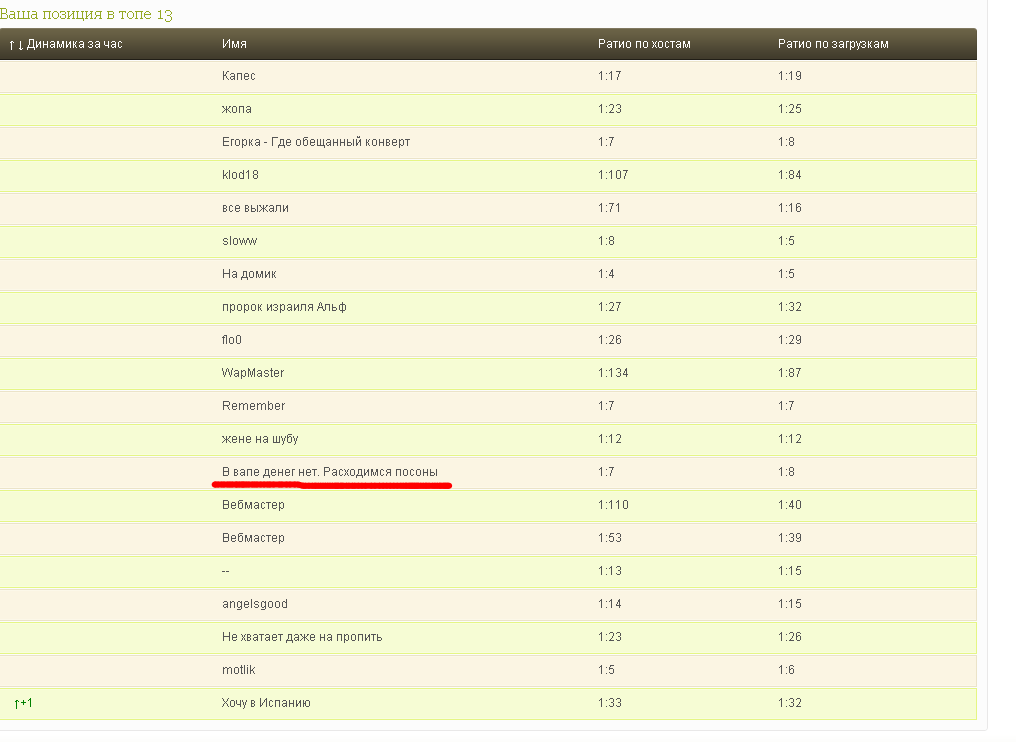Click host ratio 1:33
1016x742 pixels.
[609, 704]
